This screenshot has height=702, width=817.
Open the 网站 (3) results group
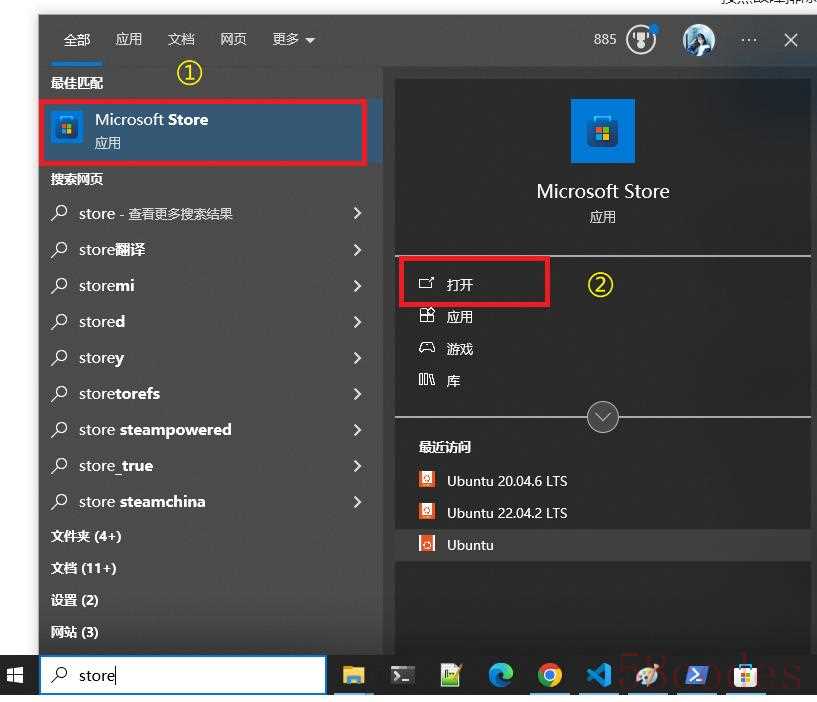pyautogui.click(x=75, y=632)
